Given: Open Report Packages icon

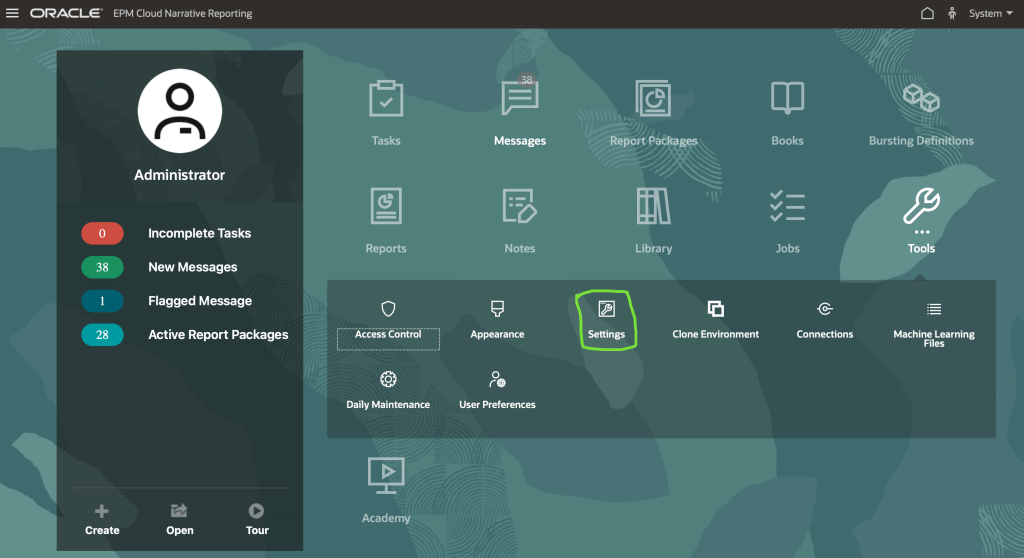Looking at the screenshot, I should tap(653, 100).
